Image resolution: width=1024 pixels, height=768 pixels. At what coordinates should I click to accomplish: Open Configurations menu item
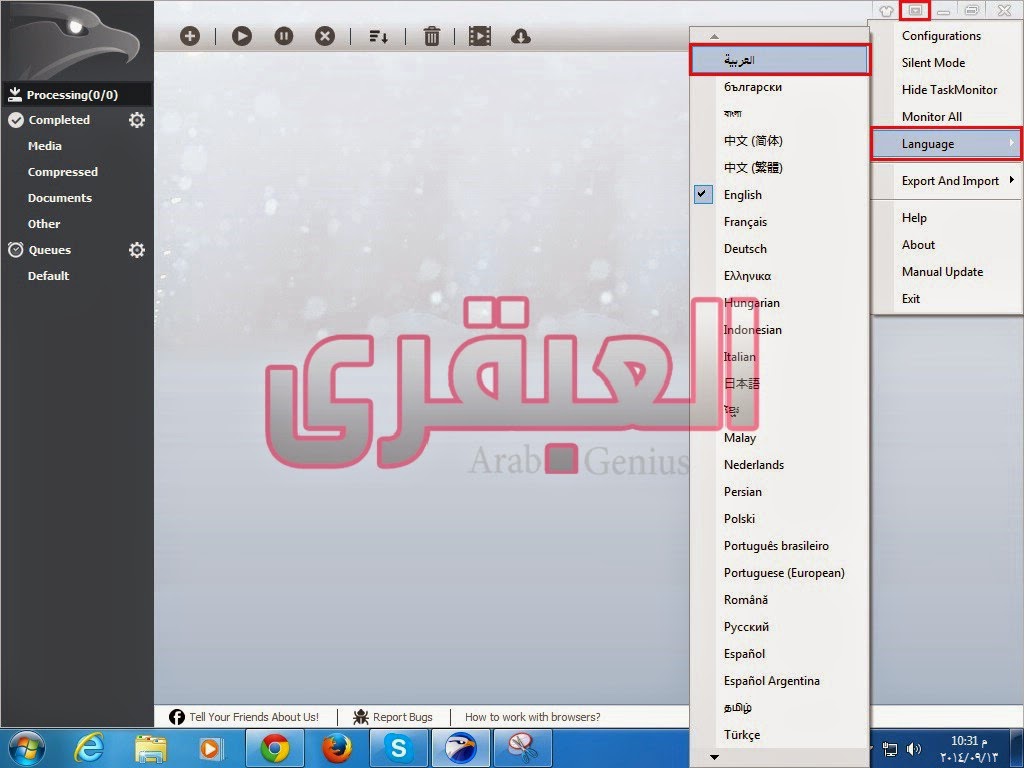click(946, 36)
